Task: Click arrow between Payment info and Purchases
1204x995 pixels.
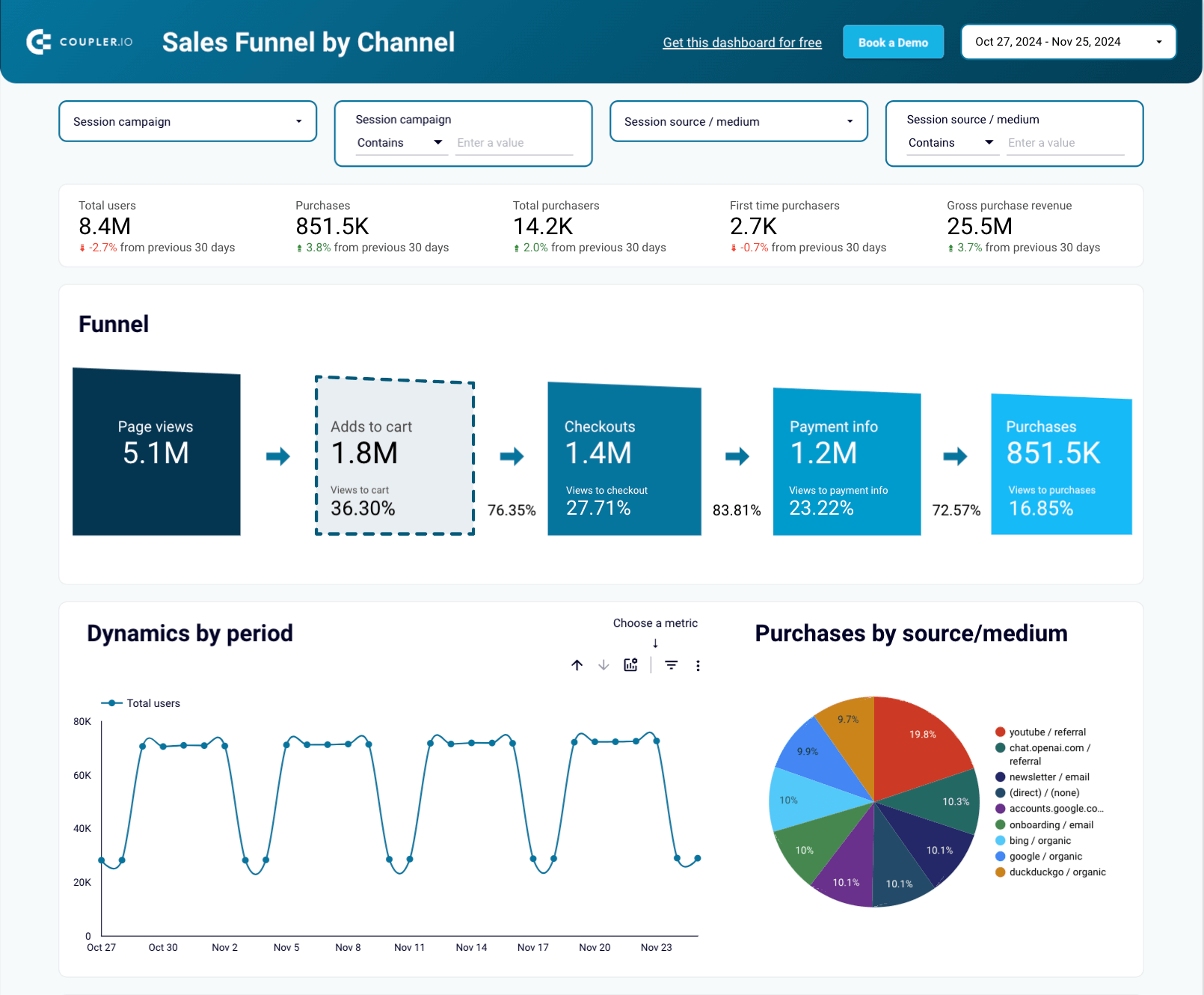Action: 955,456
